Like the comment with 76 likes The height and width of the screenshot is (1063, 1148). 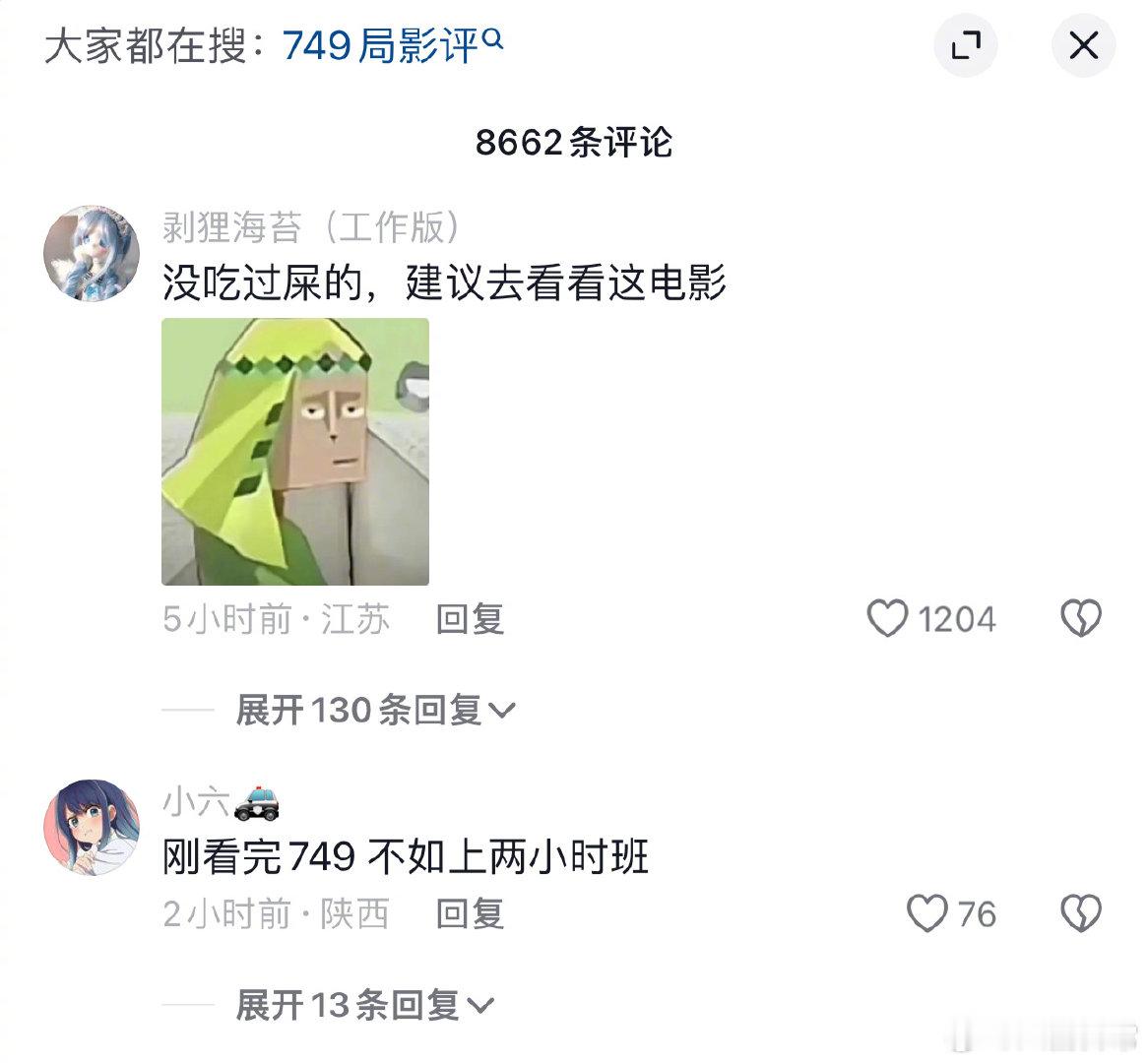click(926, 913)
